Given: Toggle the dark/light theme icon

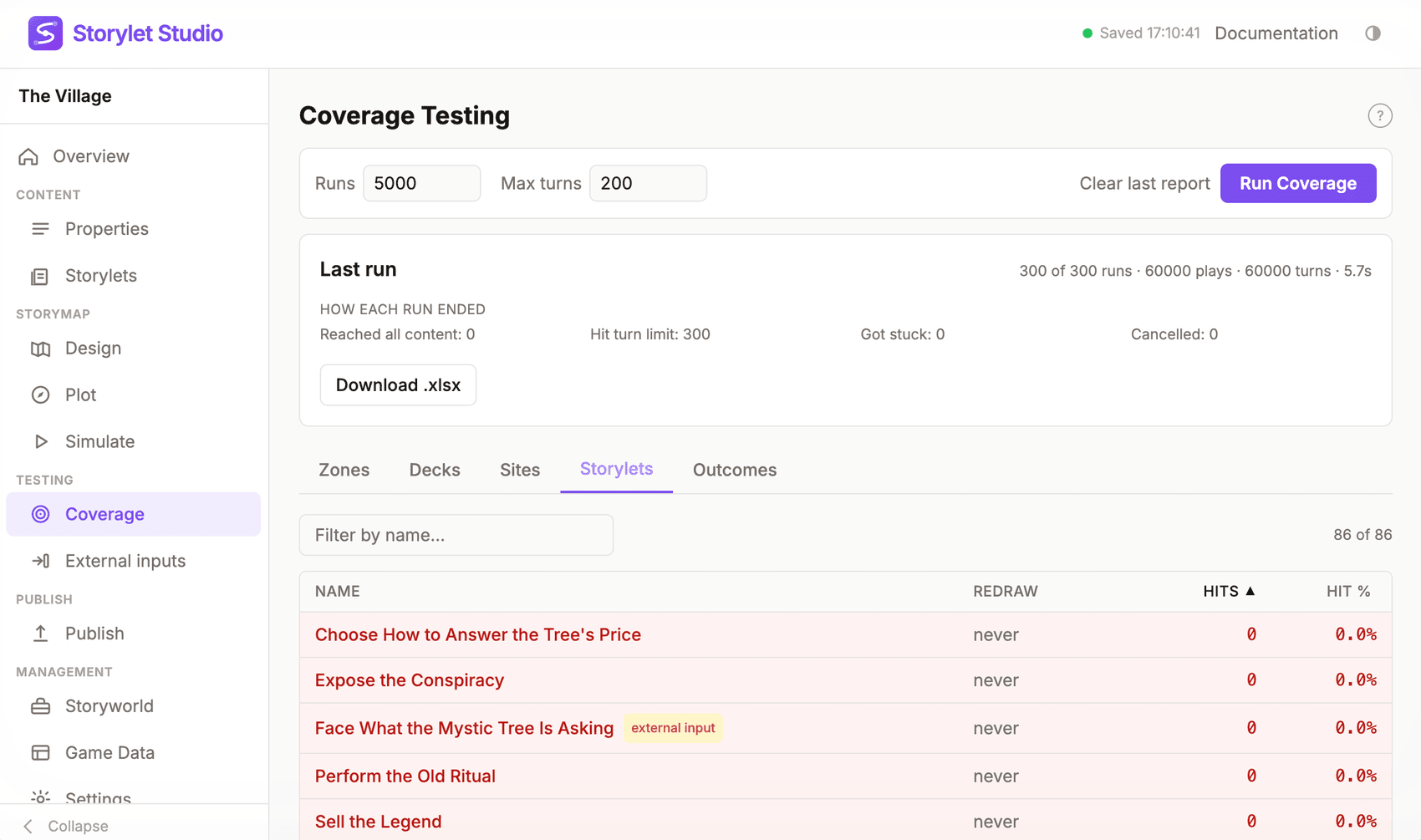Looking at the screenshot, I should tap(1373, 33).
